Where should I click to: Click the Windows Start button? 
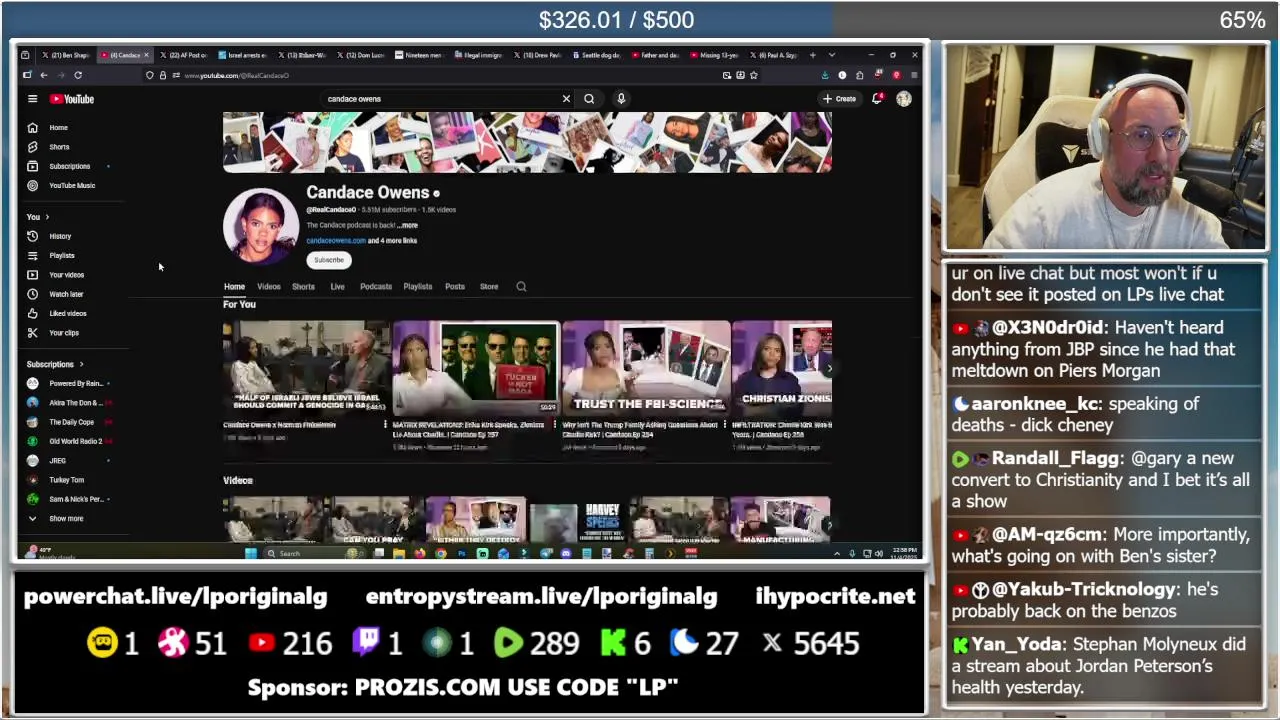pos(251,553)
